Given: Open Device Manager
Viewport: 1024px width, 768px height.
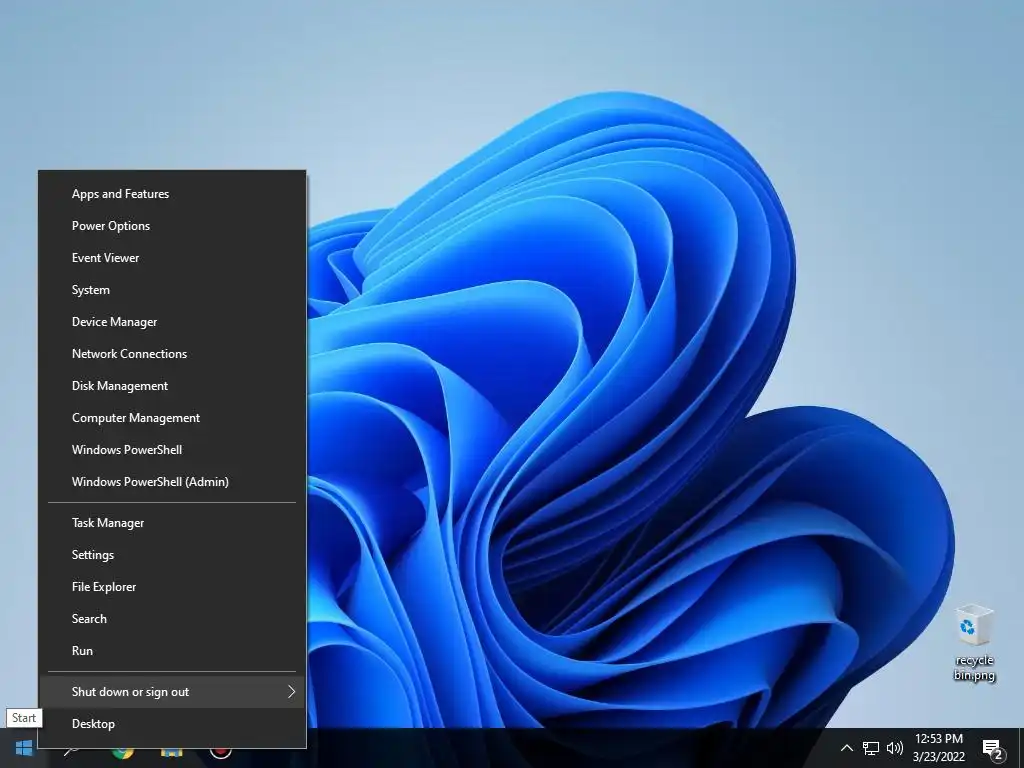Looking at the screenshot, I should pos(172,322).
